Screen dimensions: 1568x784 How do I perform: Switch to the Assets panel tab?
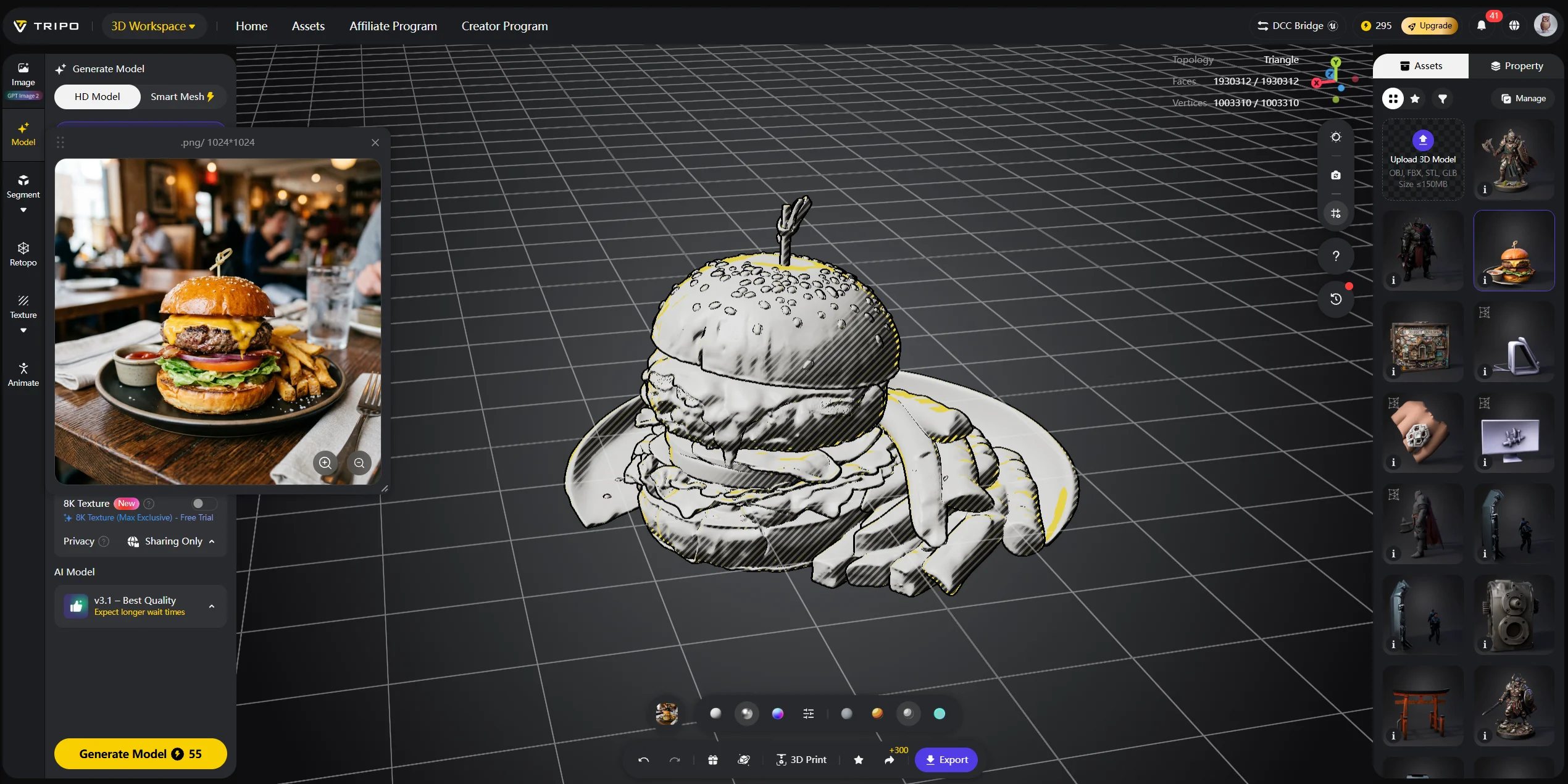1420,66
